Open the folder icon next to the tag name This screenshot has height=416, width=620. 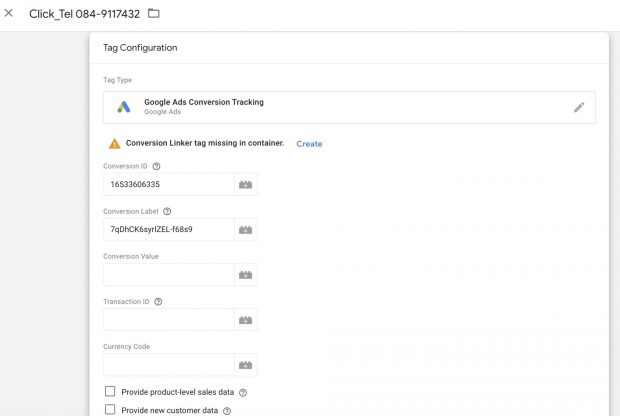pyautogui.click(x=153, y=13)
